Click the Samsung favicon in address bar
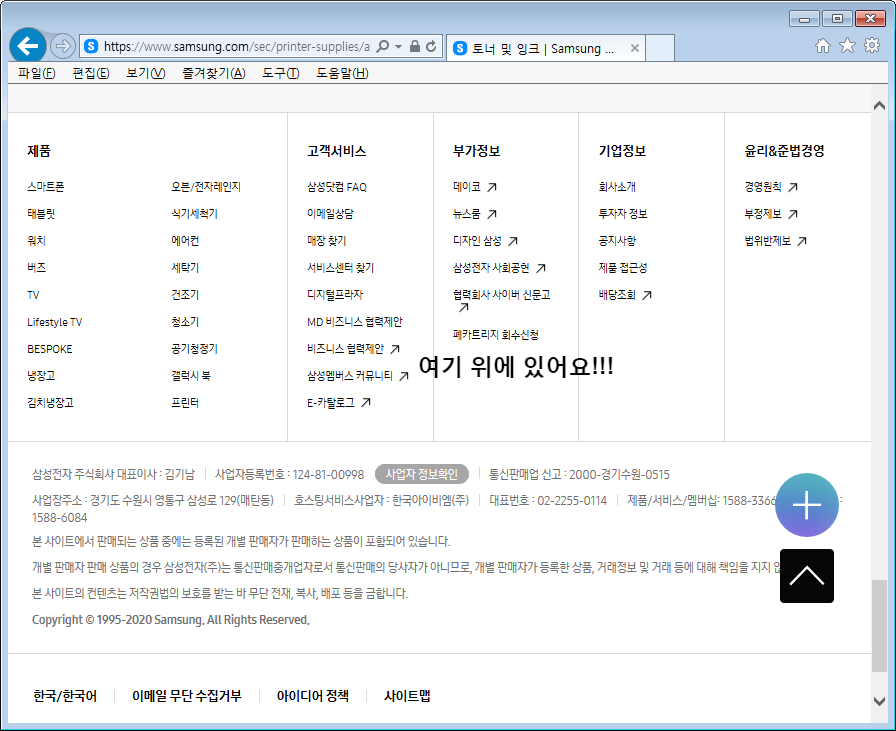The width and height of the screenshot is (896, 731). pyautogui.click(x=91, y=47)
